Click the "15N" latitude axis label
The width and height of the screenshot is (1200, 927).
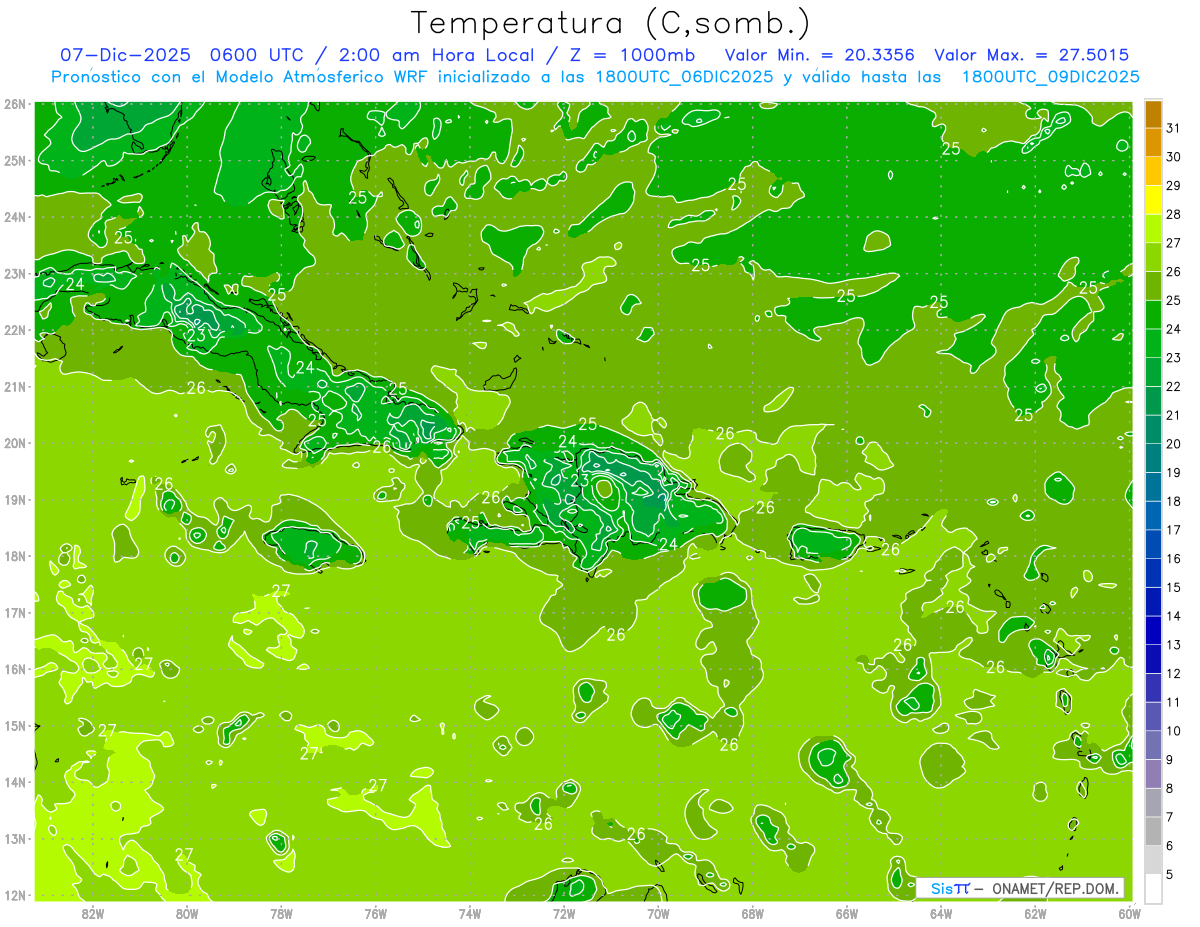(15, 726)
